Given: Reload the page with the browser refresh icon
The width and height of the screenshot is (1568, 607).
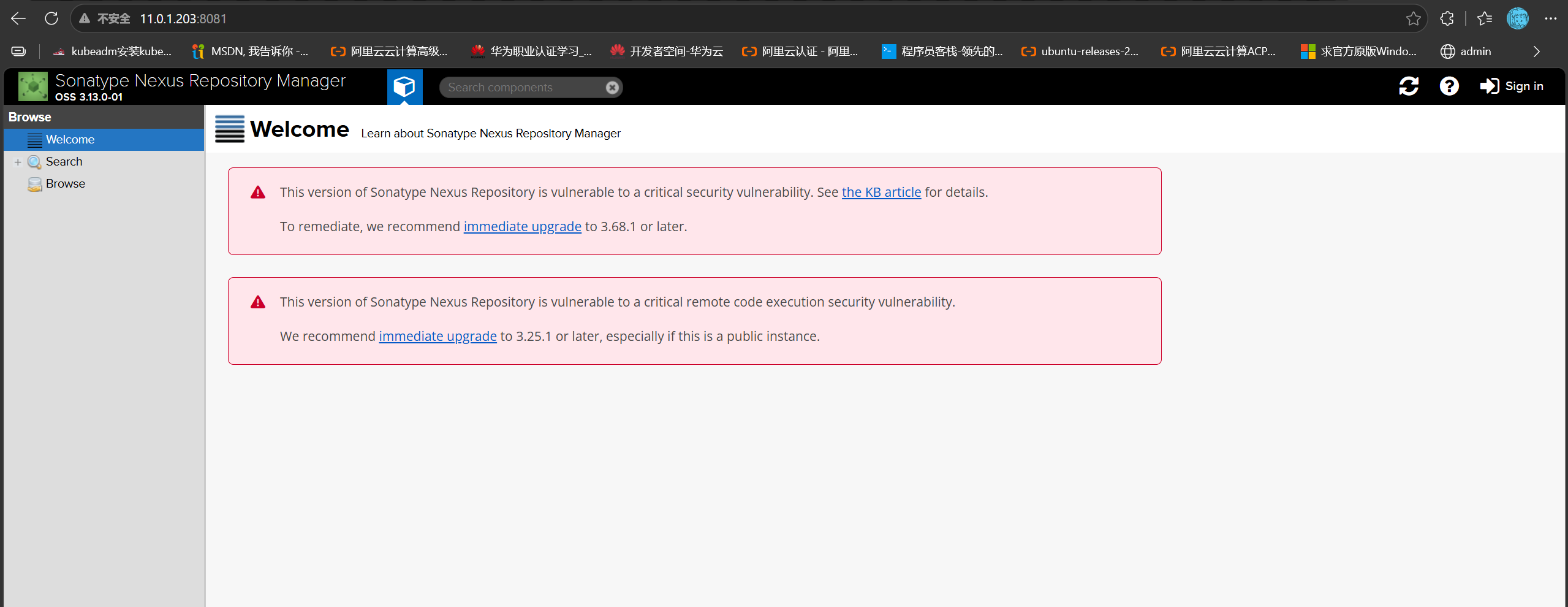Looking at the screenshot, I should click(x=51, y=18).
